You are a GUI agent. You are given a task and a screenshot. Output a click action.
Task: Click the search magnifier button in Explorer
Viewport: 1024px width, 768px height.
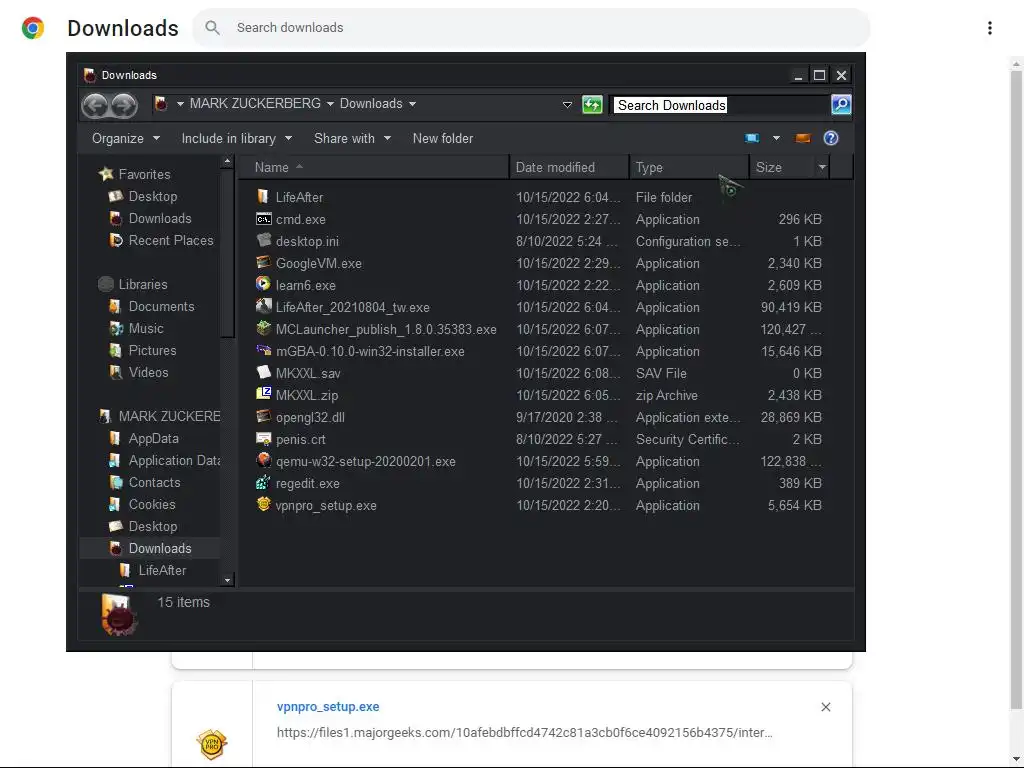pos(840,104)
